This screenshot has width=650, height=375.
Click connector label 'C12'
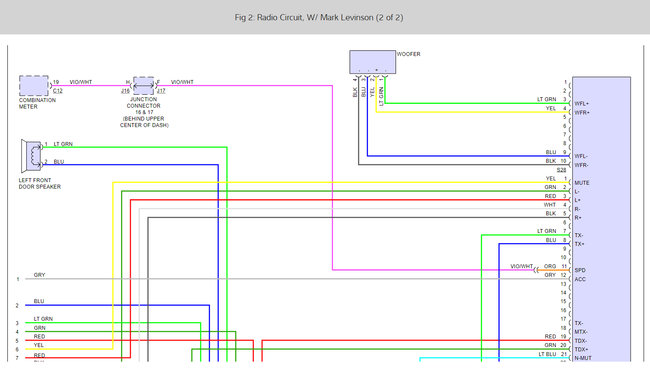click(58, 91)
